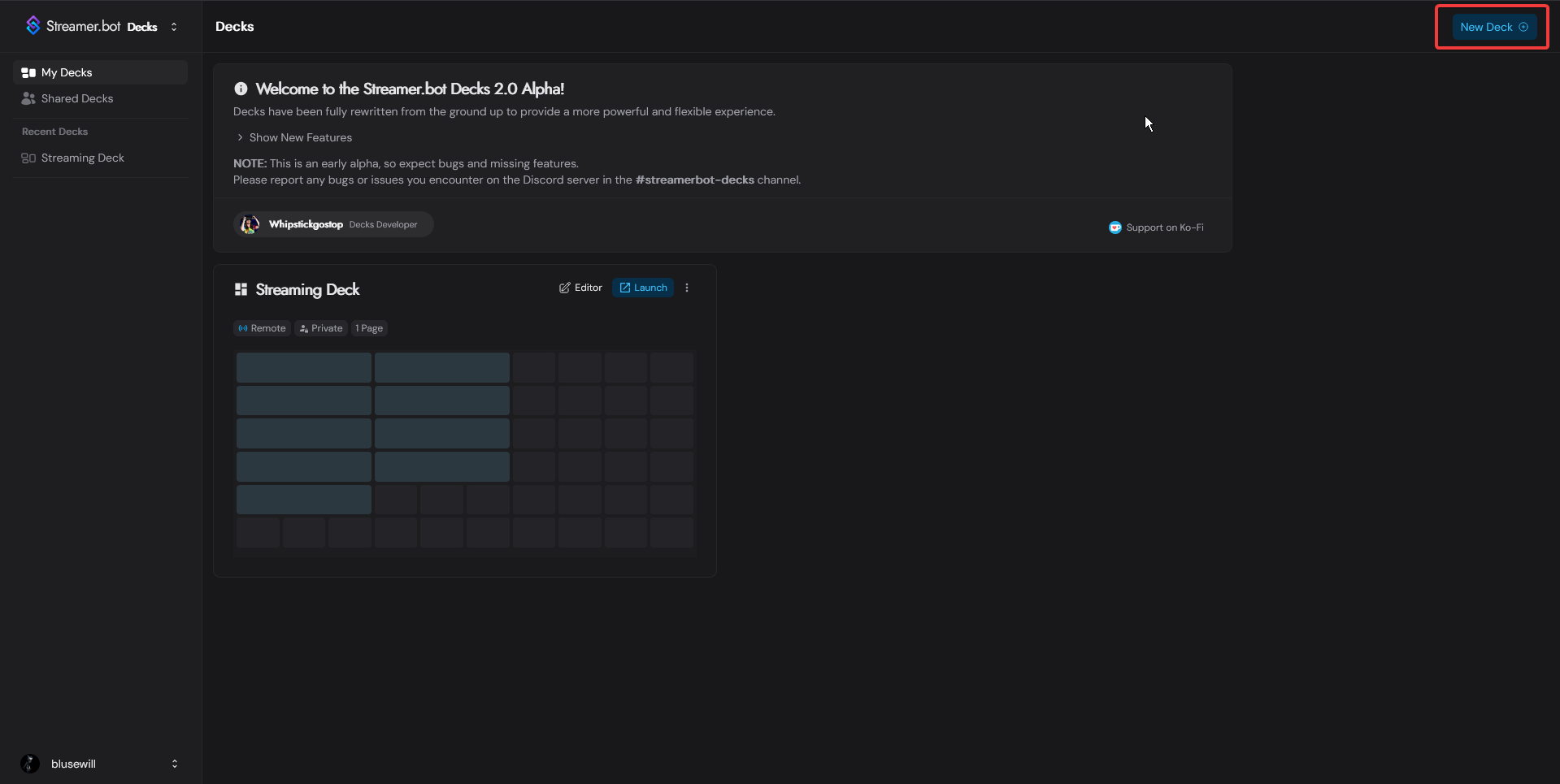This screenshot has height=784, width=1560.
Task: Open the Streaming Deck Editor
Action: pyautogui.click(x=580, y=288)
